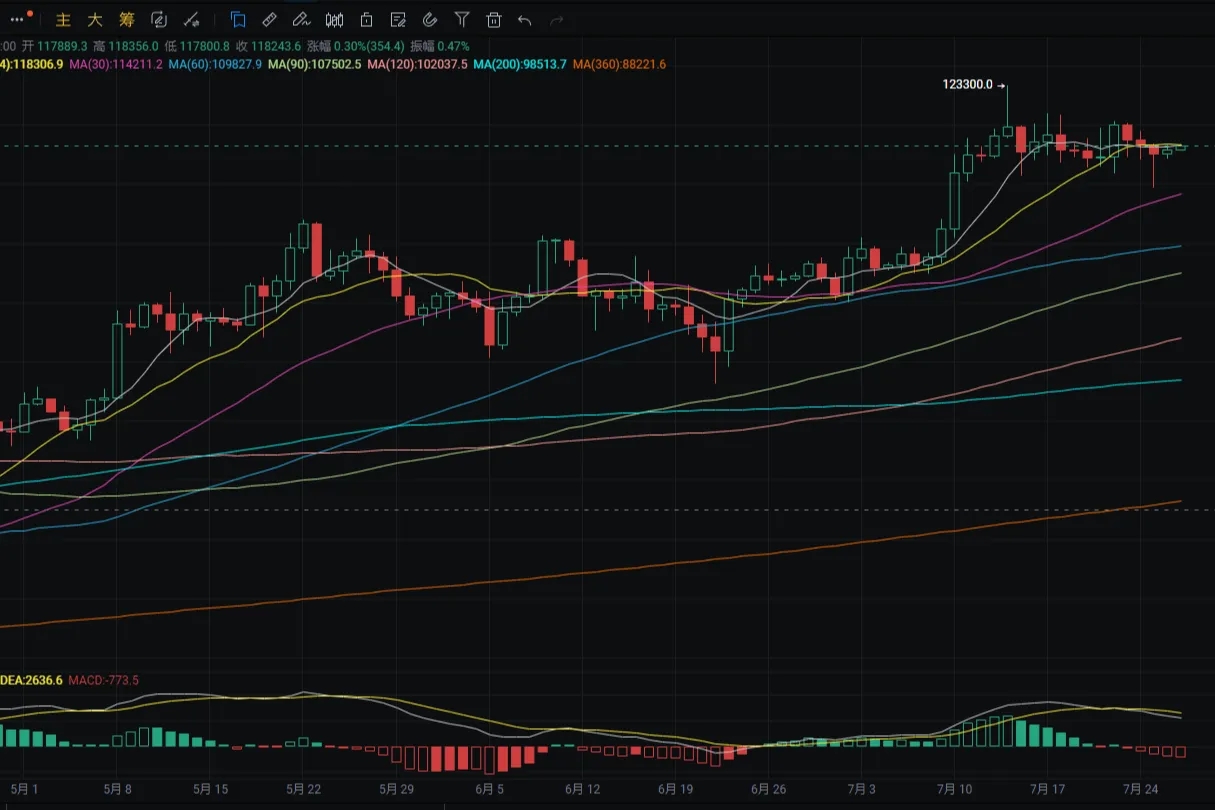Click the 高 118356.0 high price text
1215x810 pixels.
click(126, 46)
